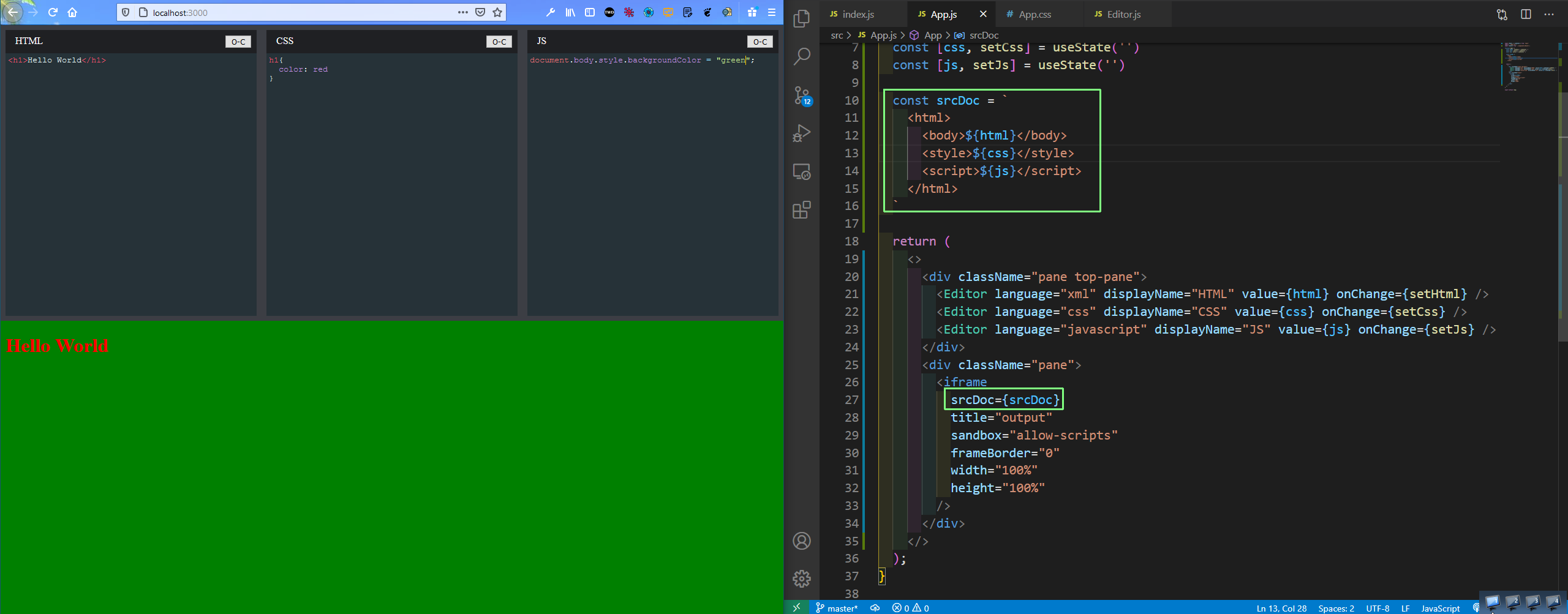Open the What's New gift icon
1568x614 pixels.
point(752,12)
